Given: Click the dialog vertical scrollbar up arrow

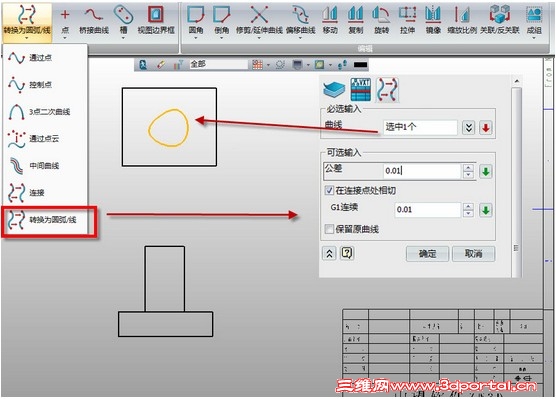Looking at the screenshot, I should tap(517, 81).
